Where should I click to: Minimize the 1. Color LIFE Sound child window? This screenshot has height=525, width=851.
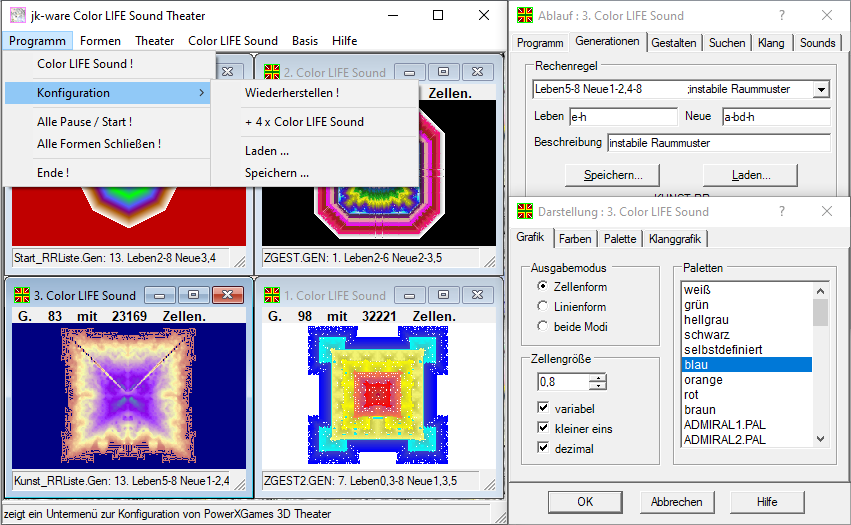pos(410,295)
